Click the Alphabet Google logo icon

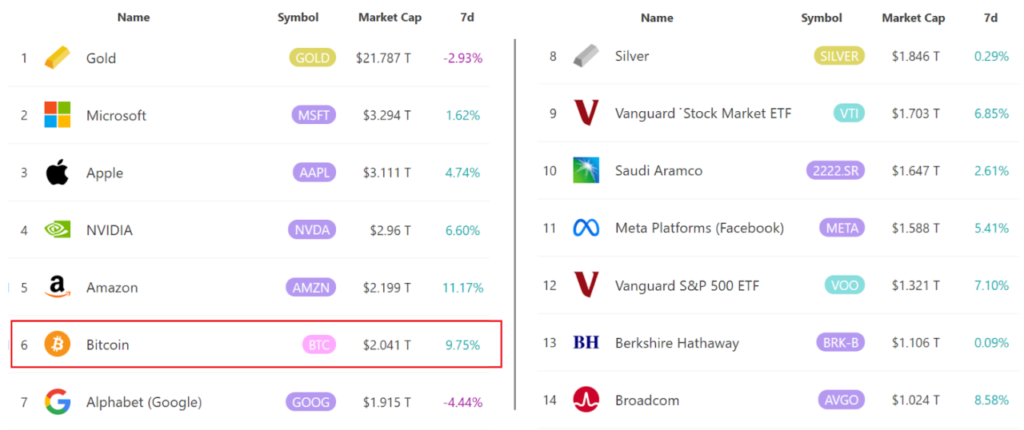point(57,402)
